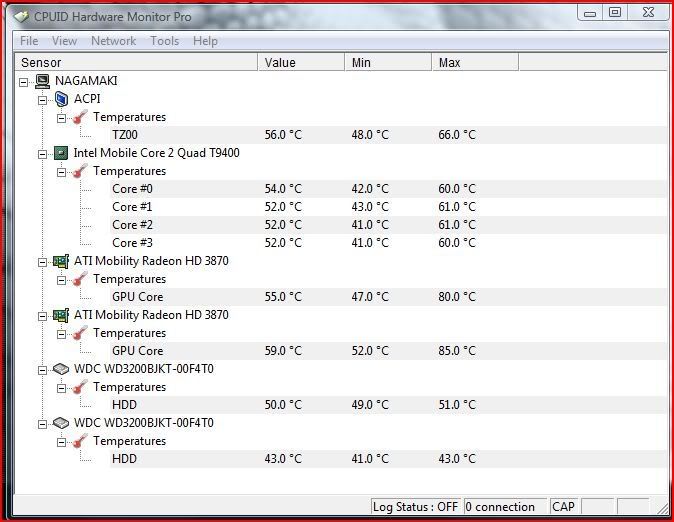Select the GPU Core row reading 59.0 °C
Screen dimensions: 674x522
pos(388,351)
